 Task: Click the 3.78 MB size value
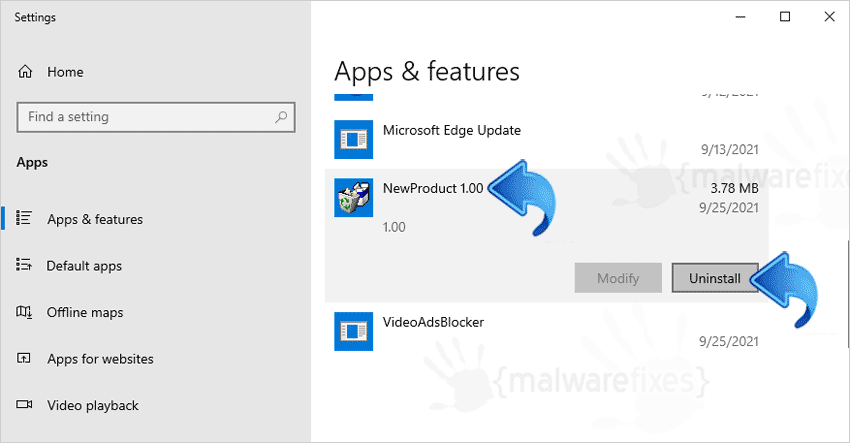734,188
